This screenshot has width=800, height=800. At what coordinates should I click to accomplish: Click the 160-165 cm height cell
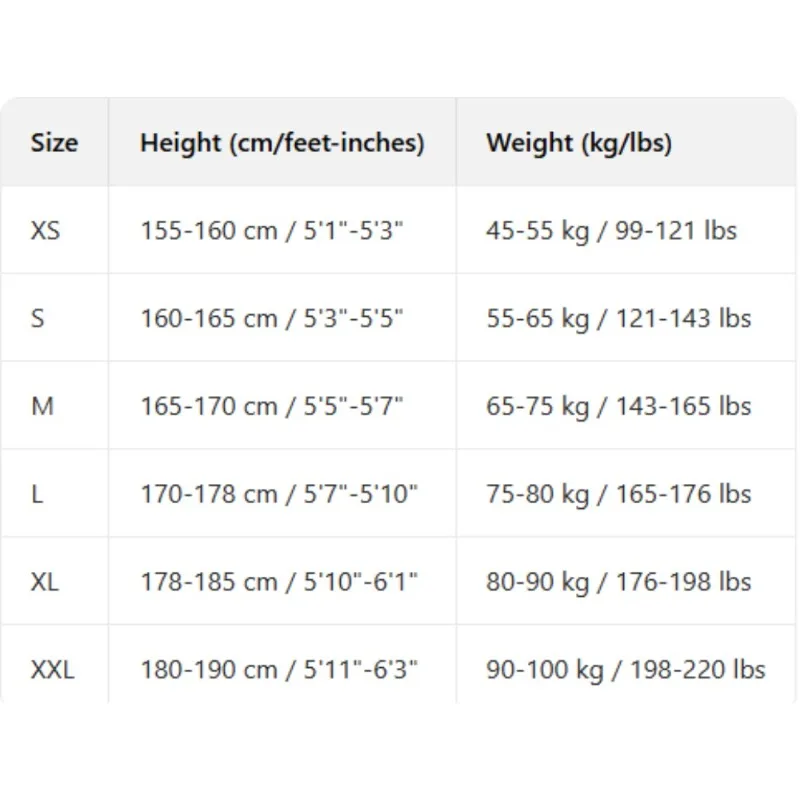pyautogui.click(x=272, y=319)
